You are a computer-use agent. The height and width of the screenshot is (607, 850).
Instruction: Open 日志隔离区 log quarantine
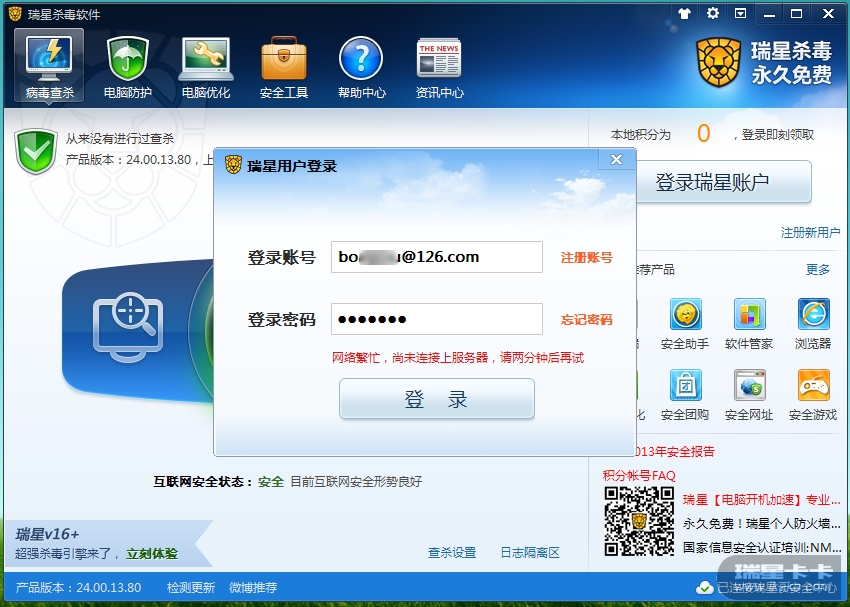pyautogui.click(x=530, y=553)
